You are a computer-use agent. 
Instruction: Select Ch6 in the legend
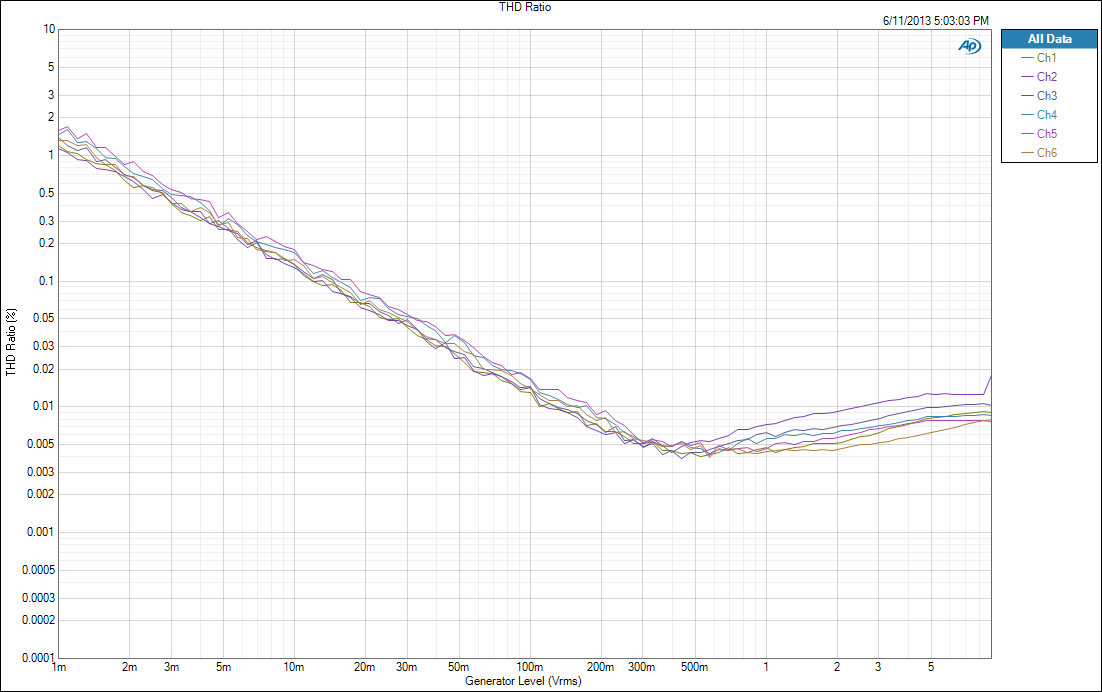(x=1046, y=152)
